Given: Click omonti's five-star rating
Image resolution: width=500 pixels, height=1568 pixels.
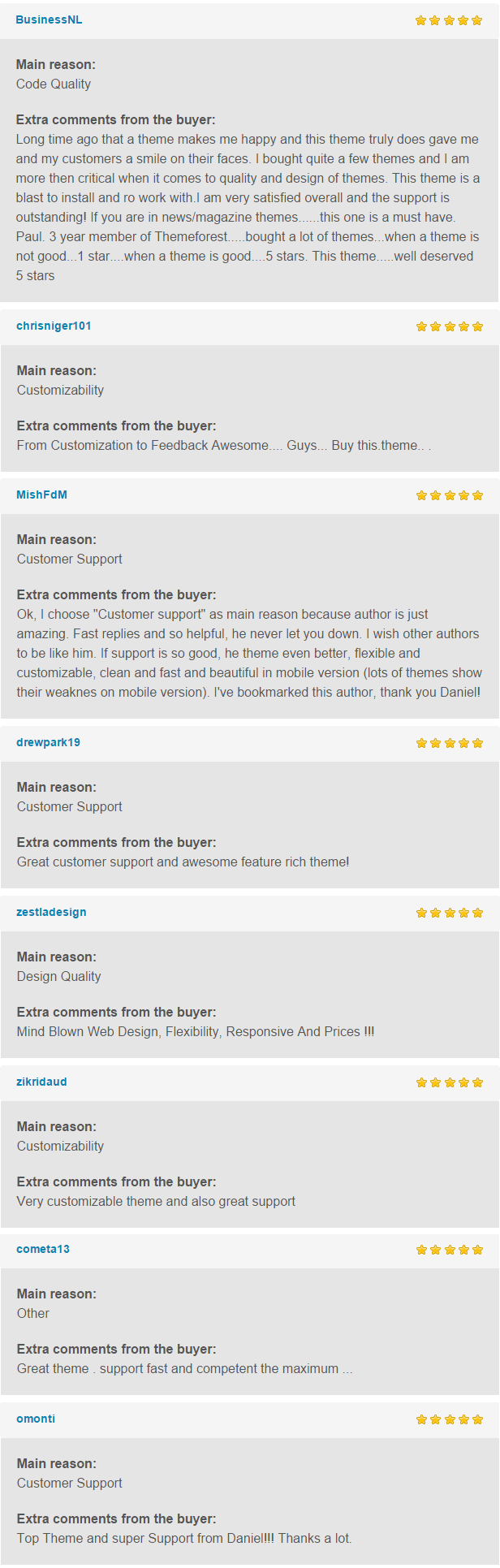Looking at the screenshot, I should (x=450, y=1419).
